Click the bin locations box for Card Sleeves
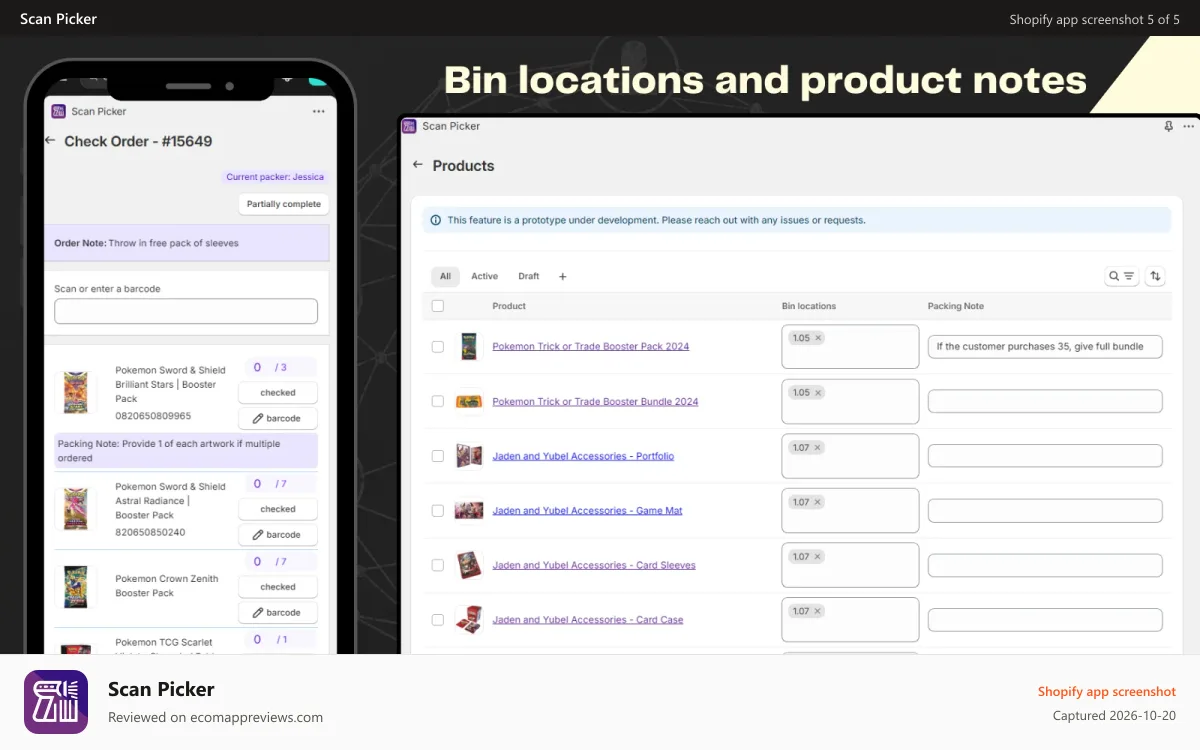The height and width of the screenshot is (750, 1200). [850, 565]
